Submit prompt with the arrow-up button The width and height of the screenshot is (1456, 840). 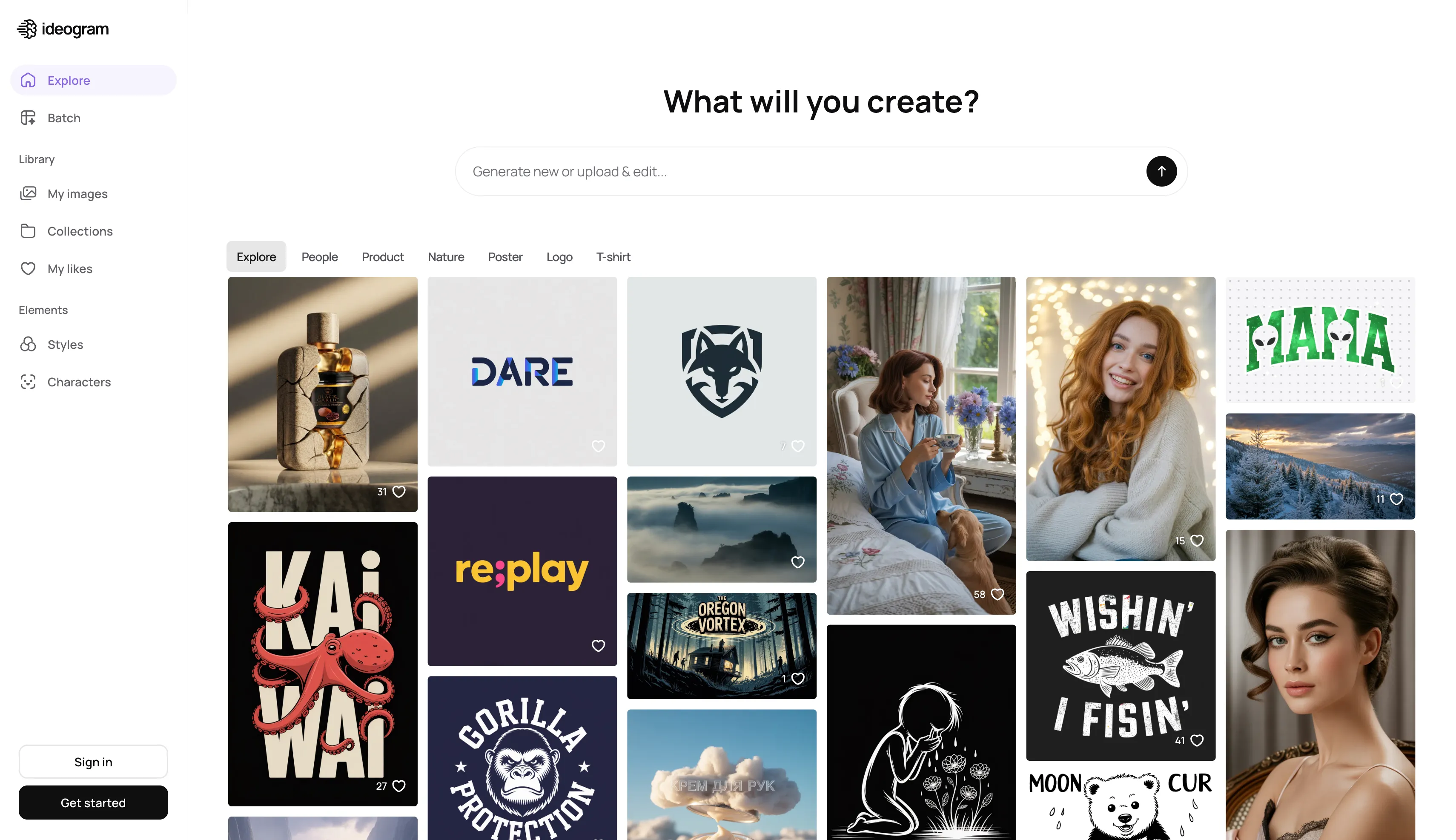click(1161, 171)
